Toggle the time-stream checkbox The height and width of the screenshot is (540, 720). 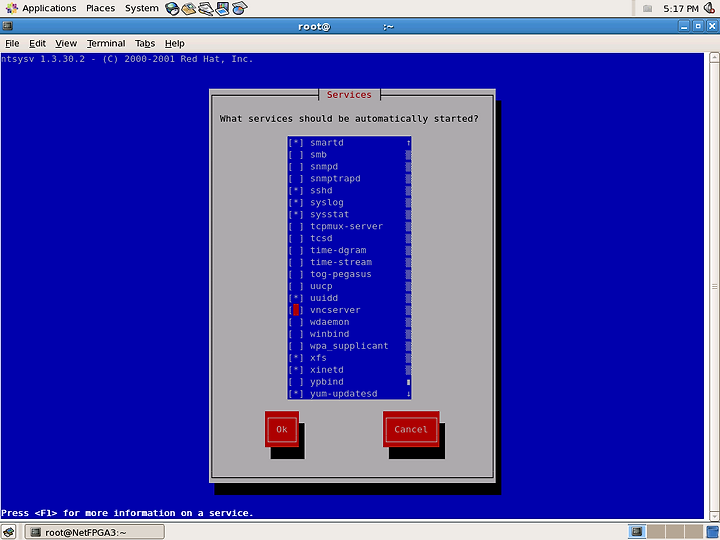pyautogui.click(x=296, y=262)
